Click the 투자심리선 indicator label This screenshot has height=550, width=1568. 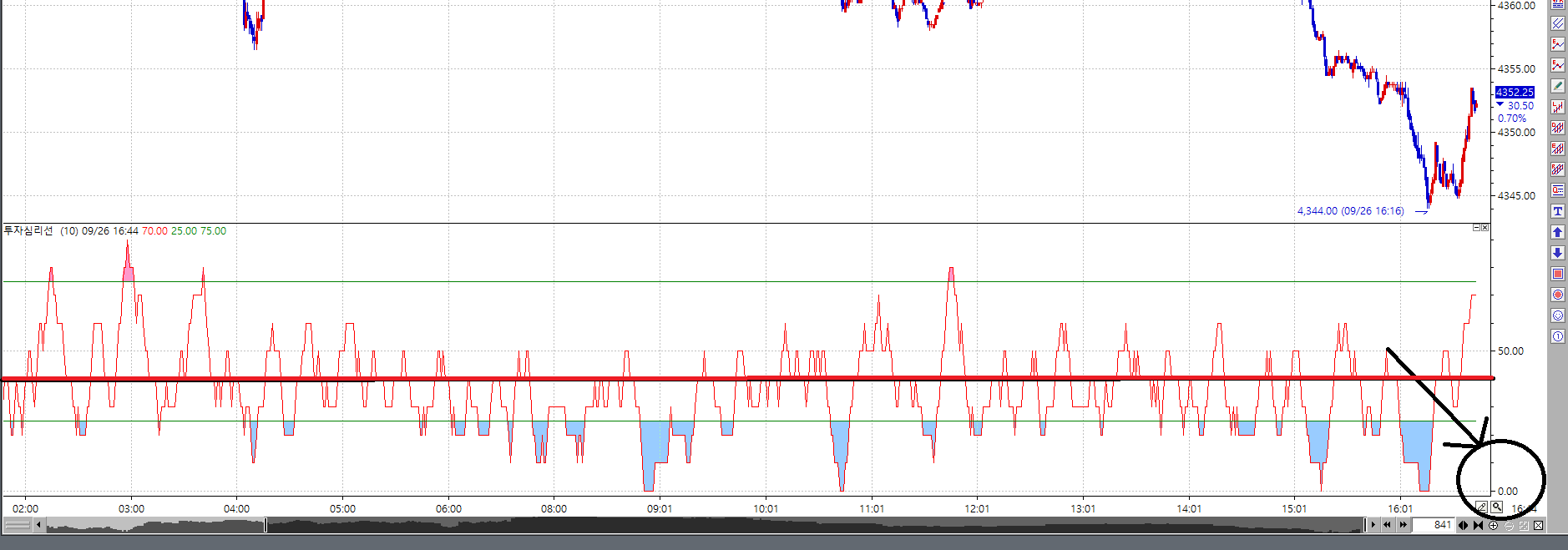[x=28, y=231]
